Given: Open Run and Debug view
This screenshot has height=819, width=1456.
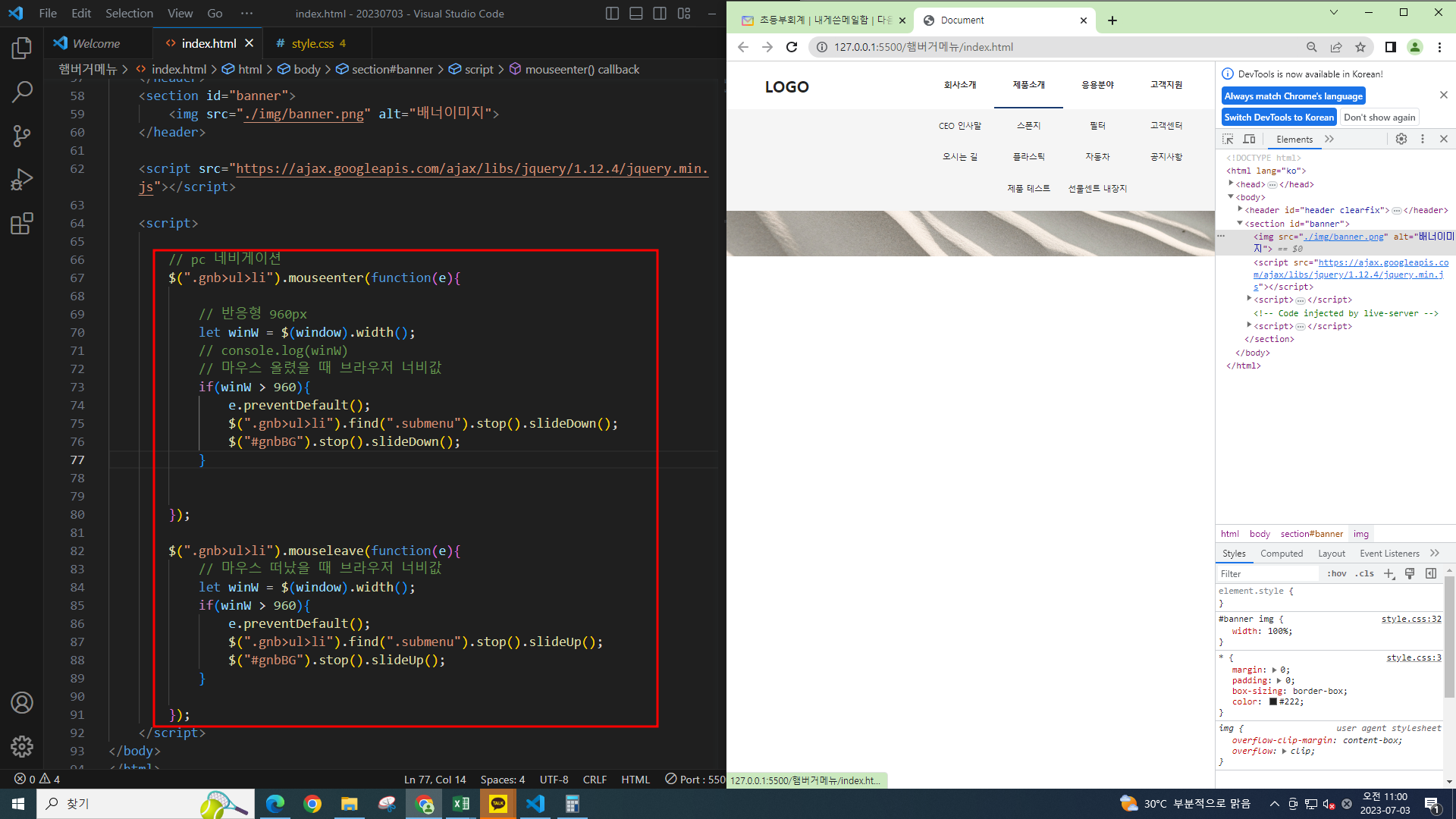Looking at the screenshot, I should [x=21, y=180].
